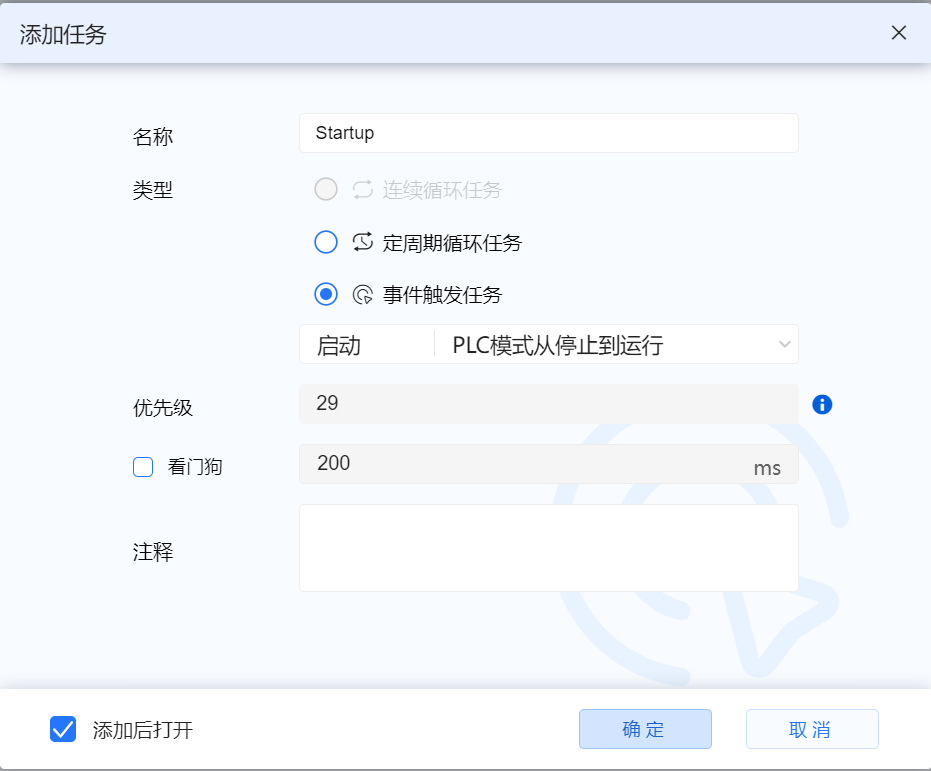Select the 定周期循环任务 radio button
Viewport: 931px width, 771px height.
click(x=325, y=242)
